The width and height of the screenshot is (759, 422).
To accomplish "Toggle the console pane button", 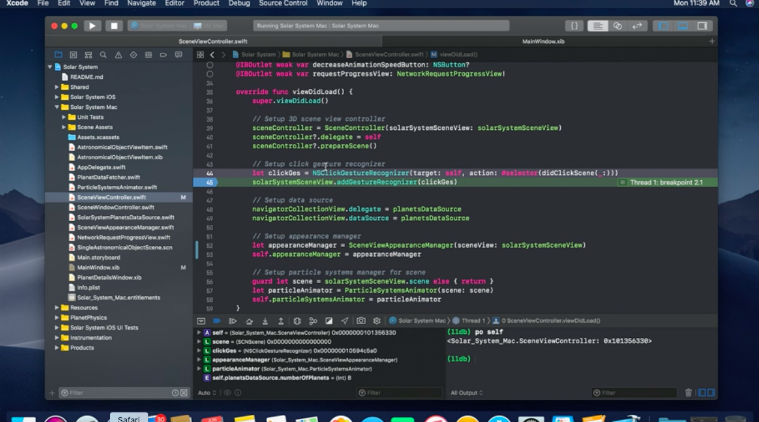I will click(x=711, y=392).
